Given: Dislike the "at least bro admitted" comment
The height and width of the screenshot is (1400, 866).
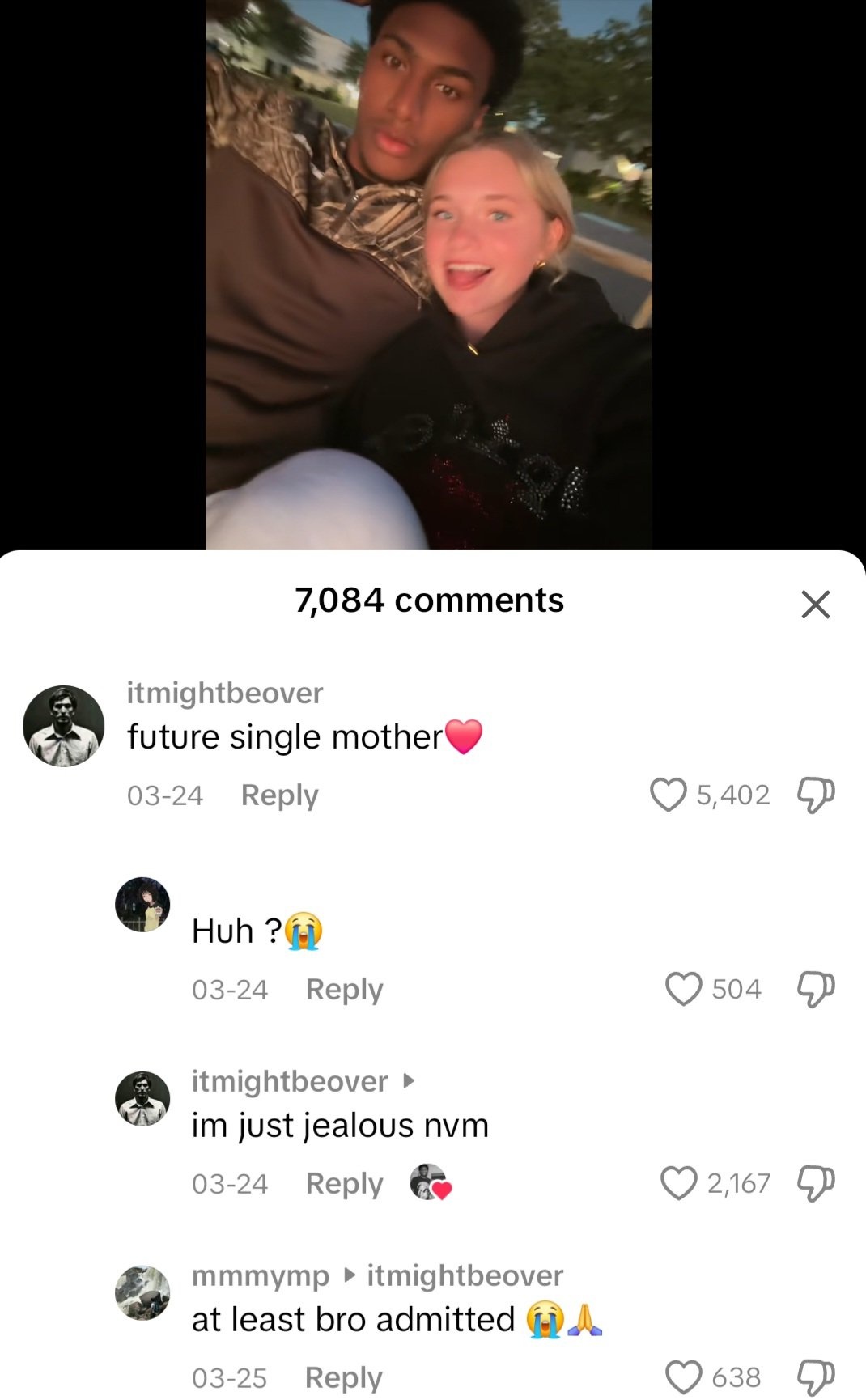Looking at the screenshot, I should [x=816, y=1377].
